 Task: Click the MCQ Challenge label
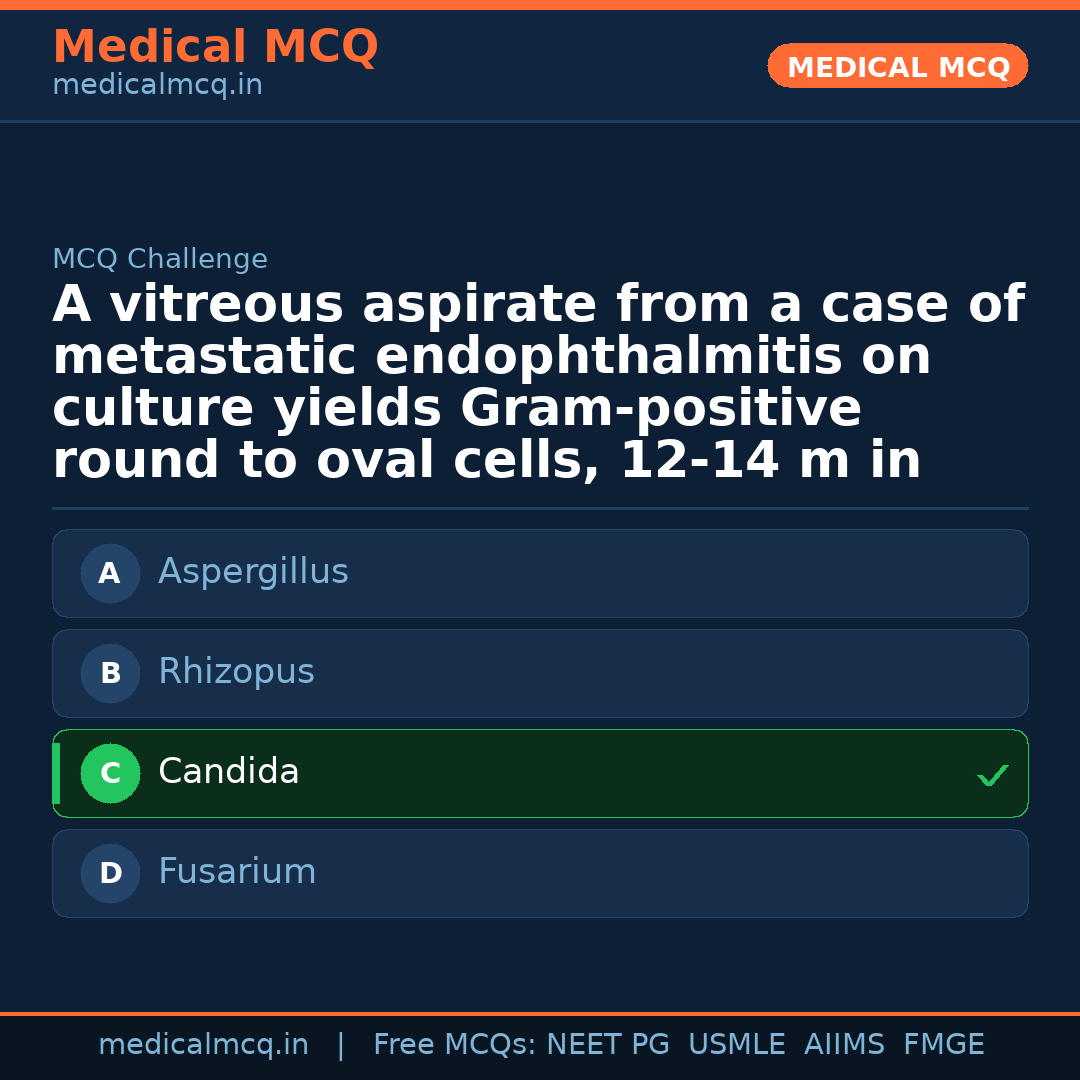pos(160,259)
